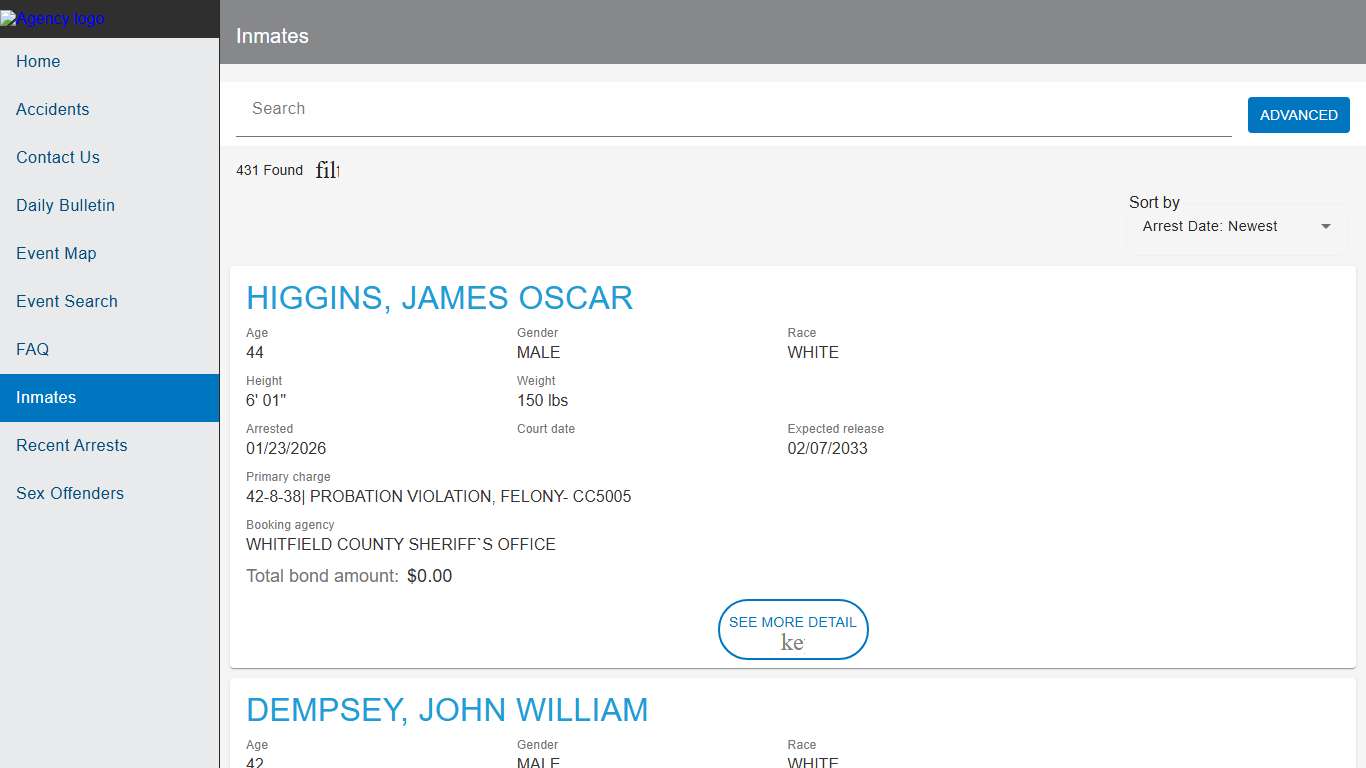Open the Event Map

click(x=56, y=253)
